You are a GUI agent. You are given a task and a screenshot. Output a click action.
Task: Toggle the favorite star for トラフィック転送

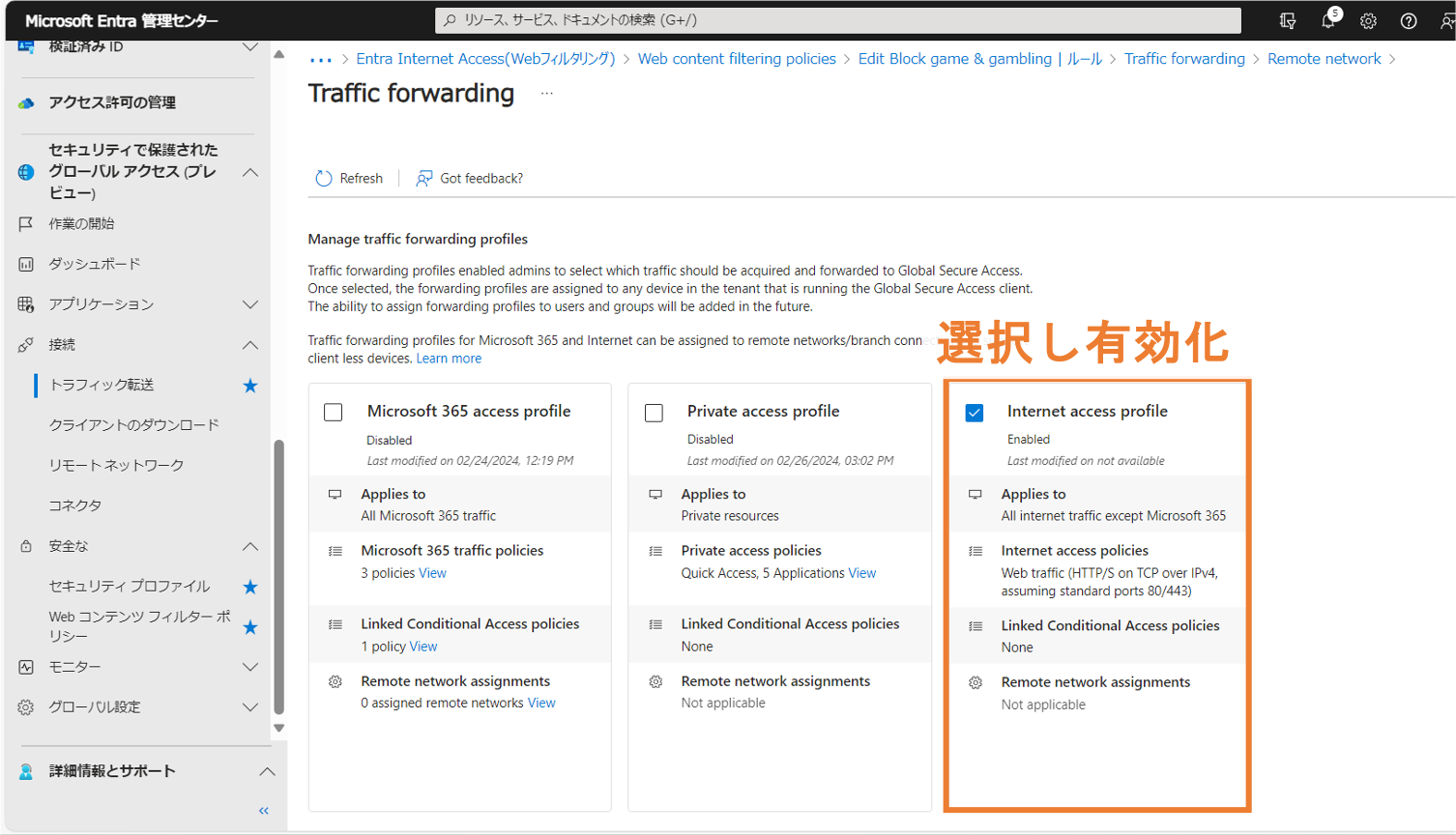pos(250,386)
